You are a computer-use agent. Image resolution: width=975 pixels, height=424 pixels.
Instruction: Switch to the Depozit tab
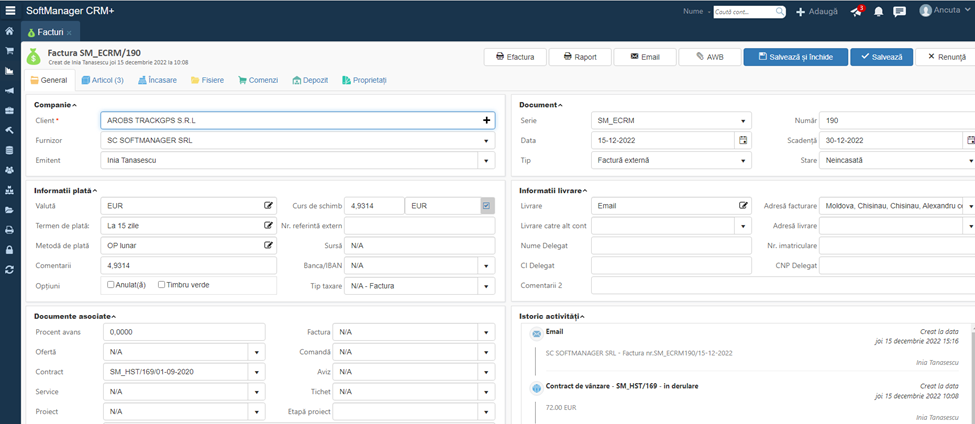click(x=310, y=80)
